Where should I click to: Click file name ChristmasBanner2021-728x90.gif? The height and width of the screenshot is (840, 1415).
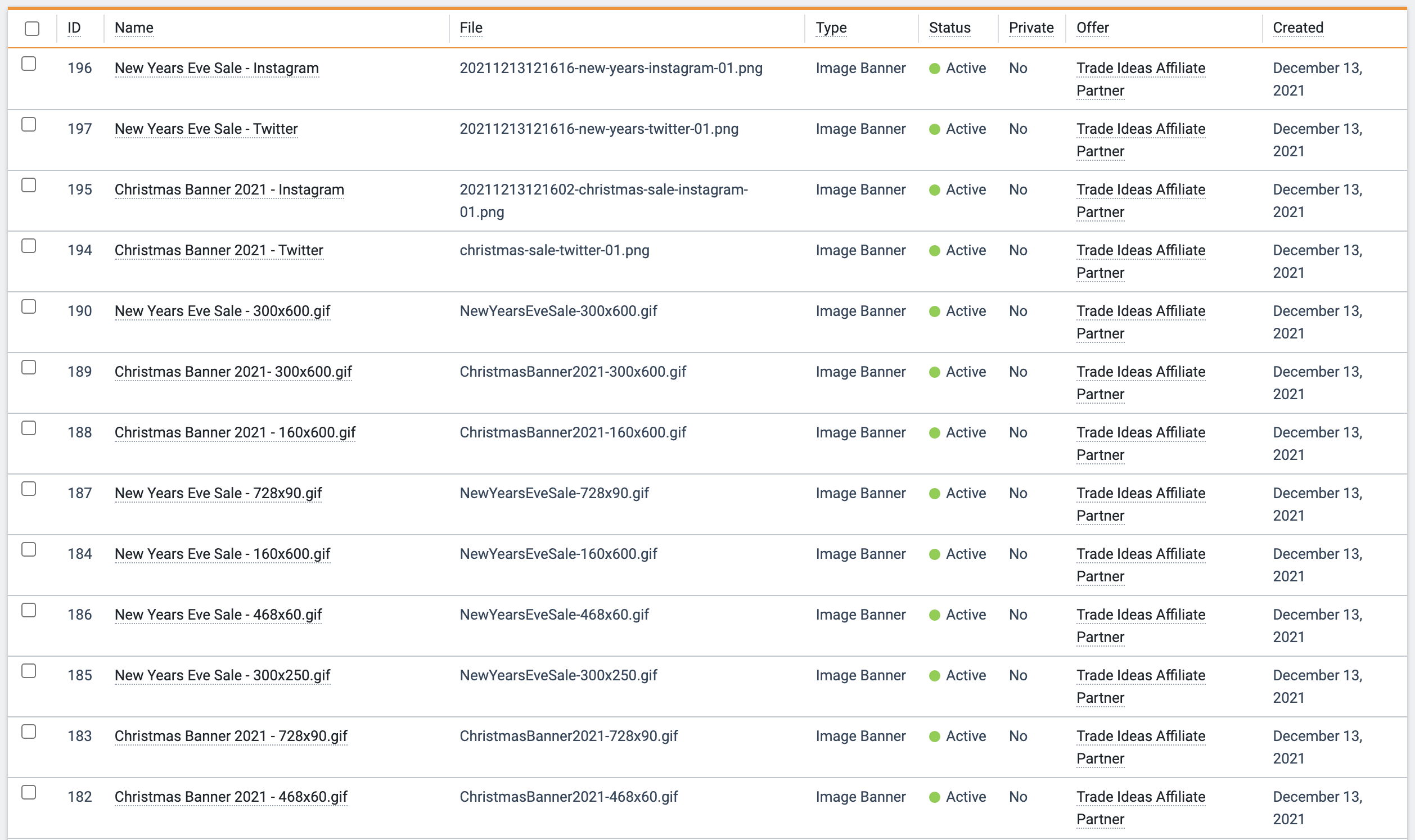click(569, 737)
